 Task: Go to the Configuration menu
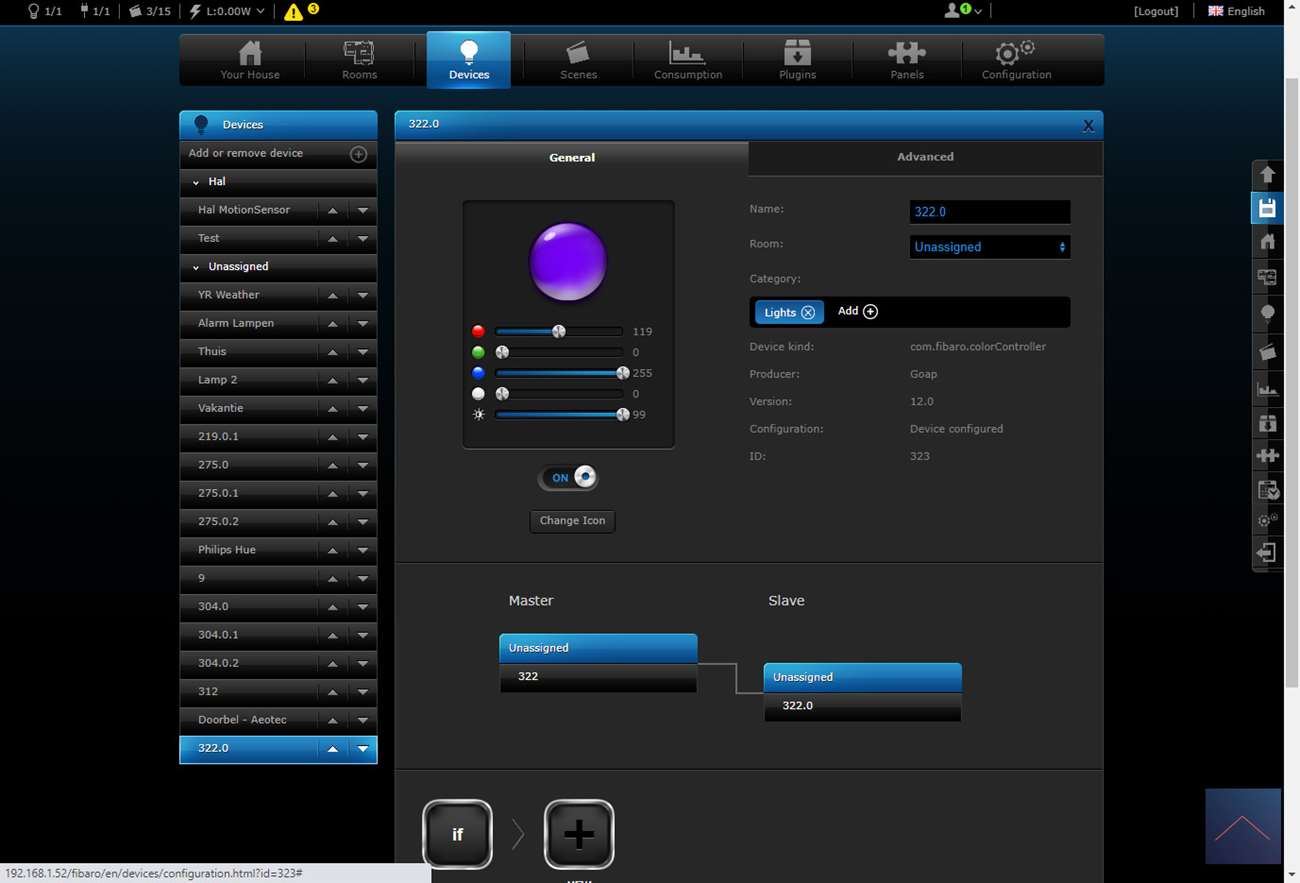point(1016,60)
